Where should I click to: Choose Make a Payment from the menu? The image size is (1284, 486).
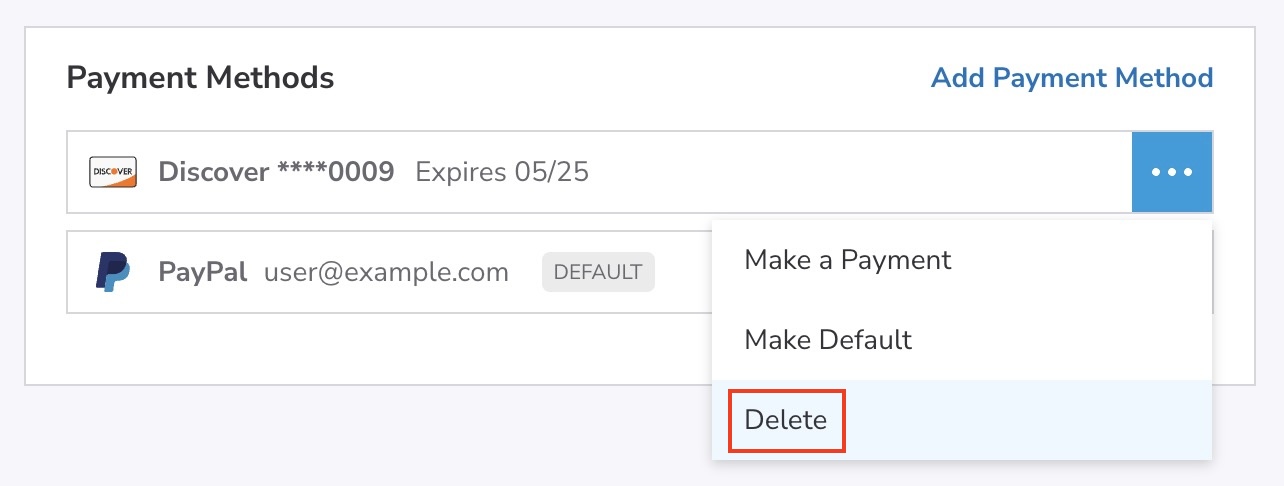coord(847,261)
